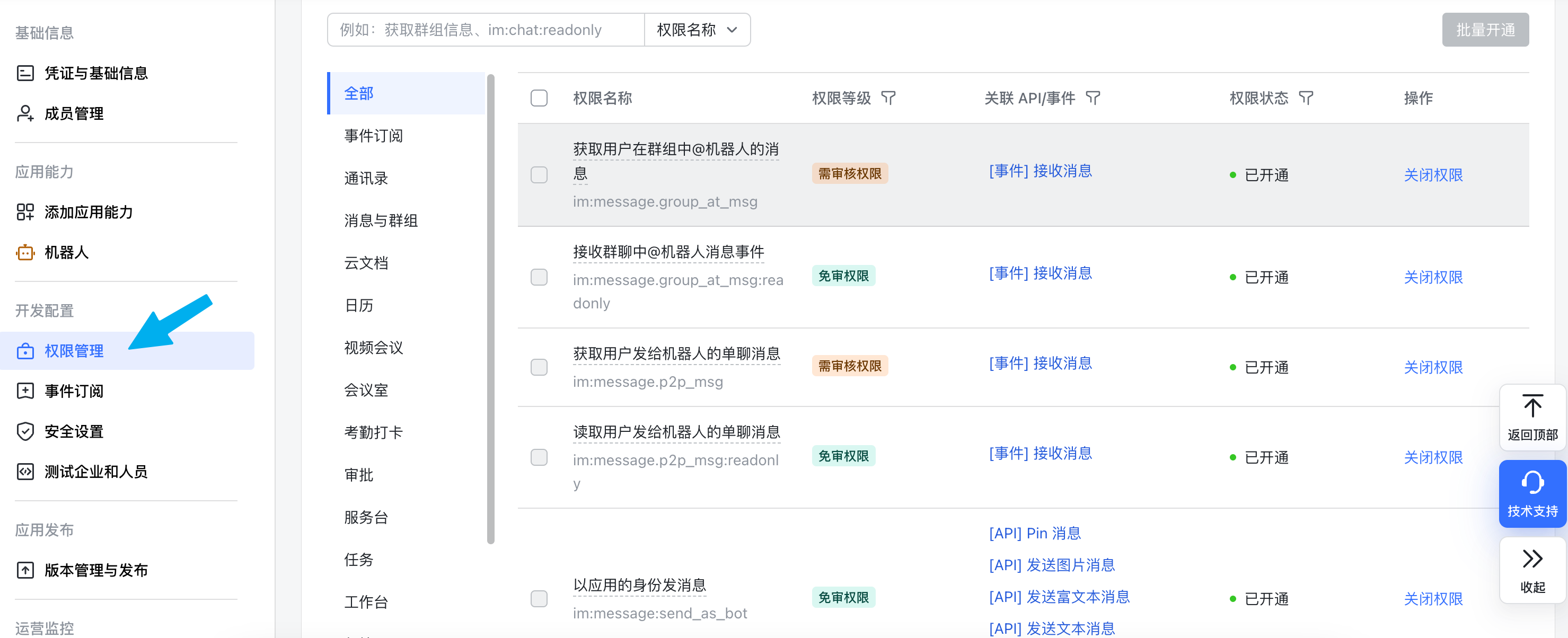The image size is (1568, 638).
Task: Open the 权限名称 search-type dropdown
Action: coord(697,30)
